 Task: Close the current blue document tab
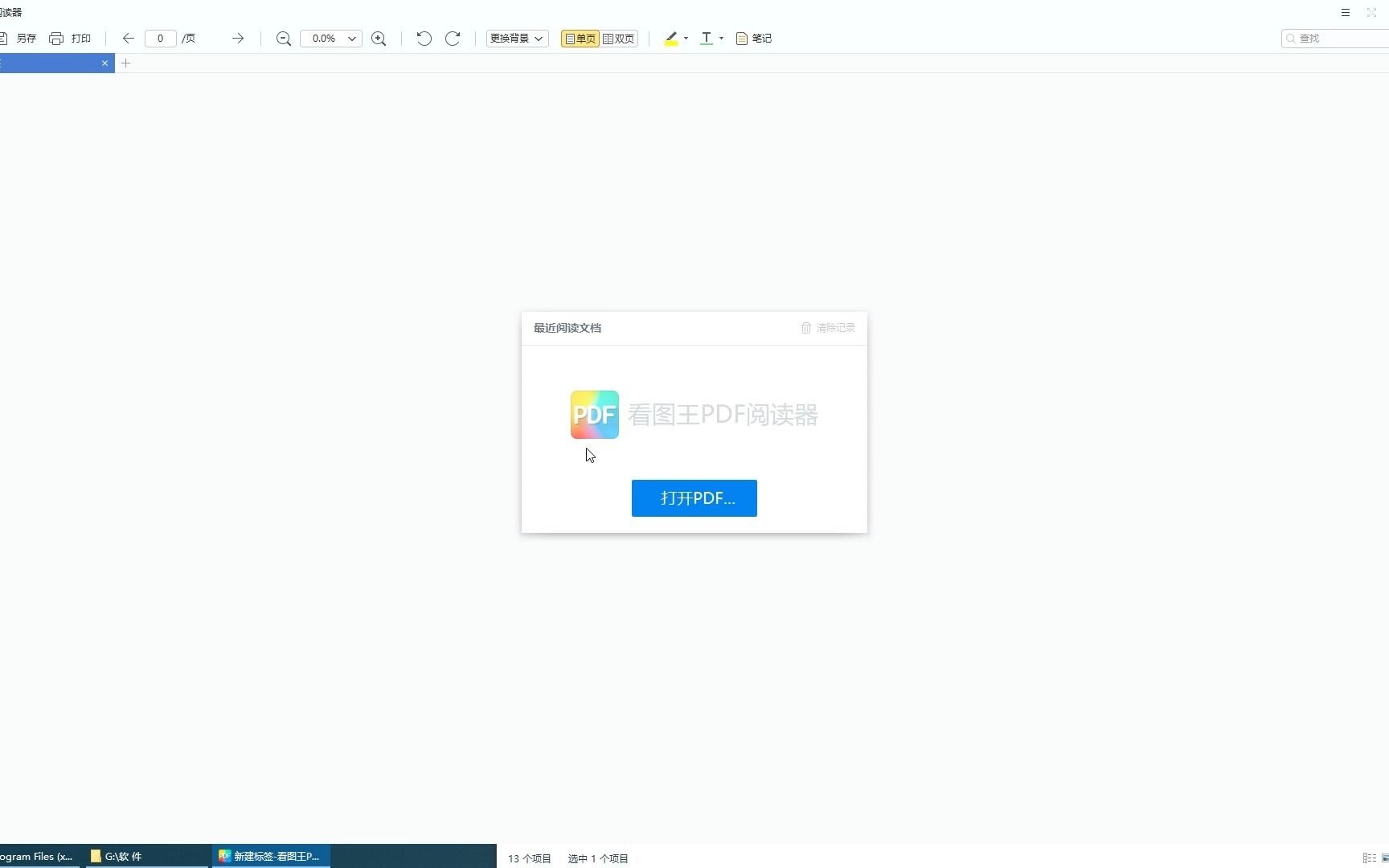click(x=104, y=63)
